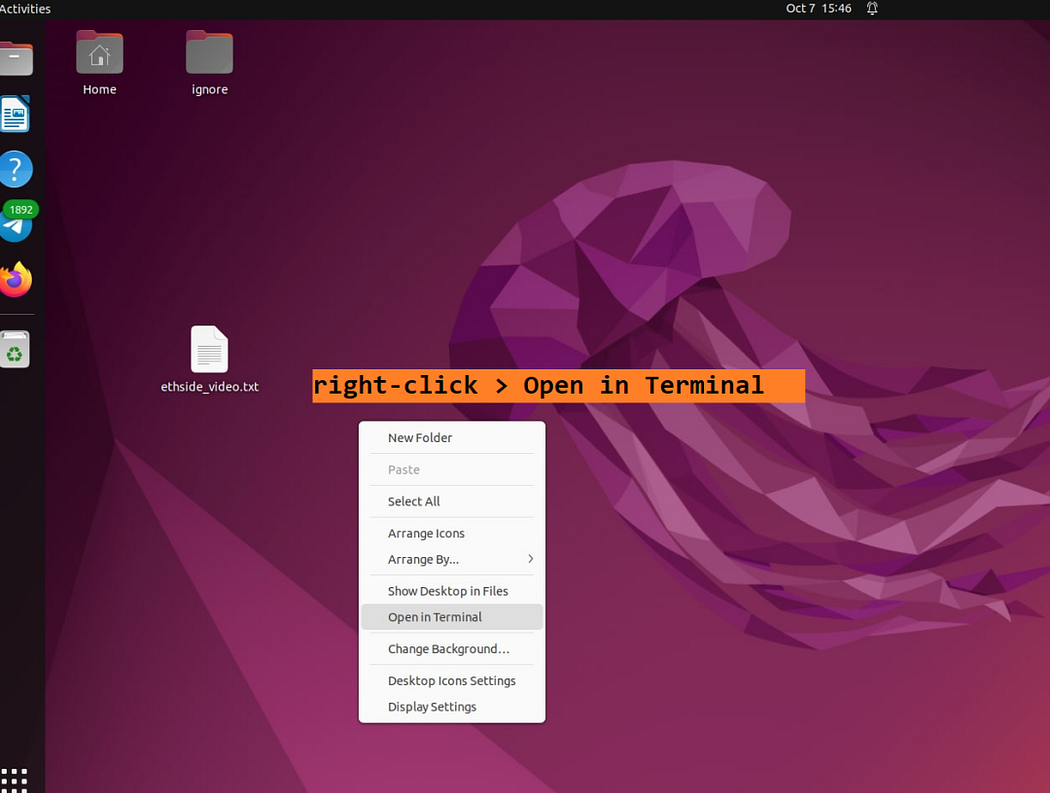
Task: Choose Select All in context menu
Action: [x=414, y=502]
